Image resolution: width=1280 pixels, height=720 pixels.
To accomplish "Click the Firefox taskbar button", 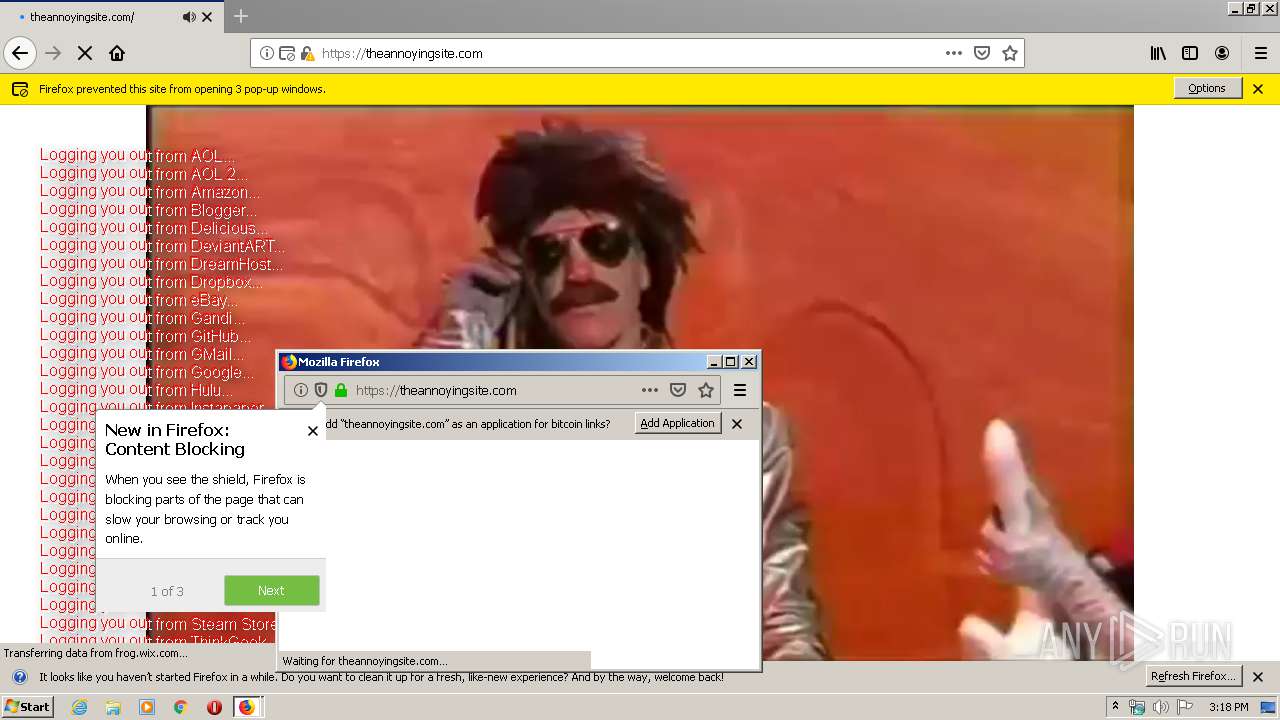I will coord(247,707).
